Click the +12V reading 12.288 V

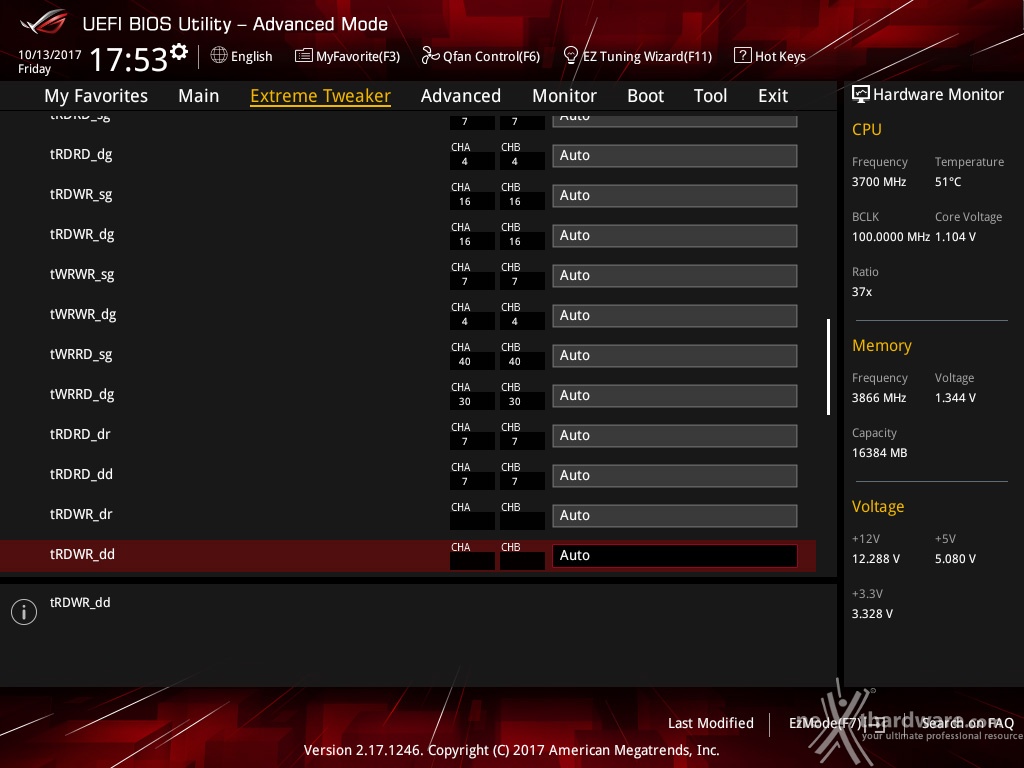tap(876, 559)
